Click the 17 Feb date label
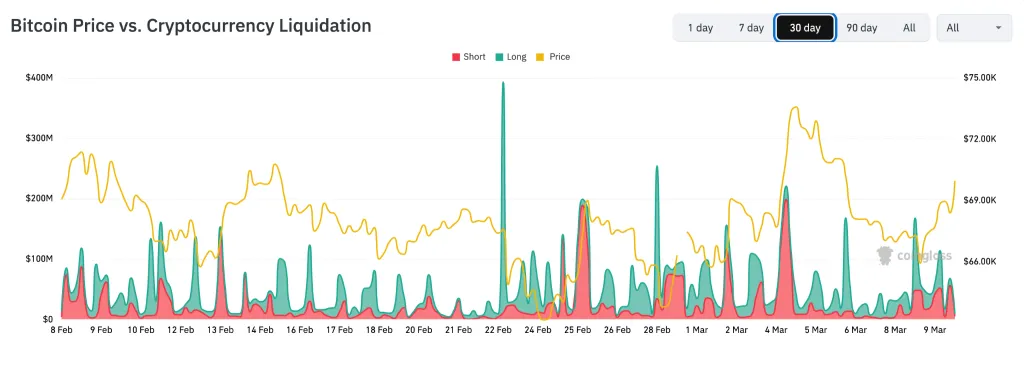 340,330
